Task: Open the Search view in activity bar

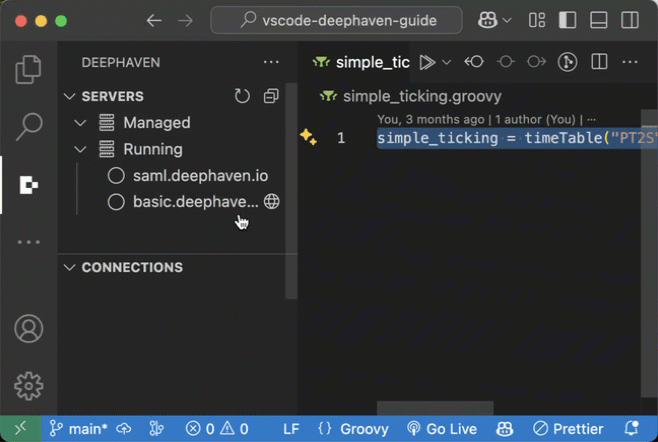Action: point(29,127)
